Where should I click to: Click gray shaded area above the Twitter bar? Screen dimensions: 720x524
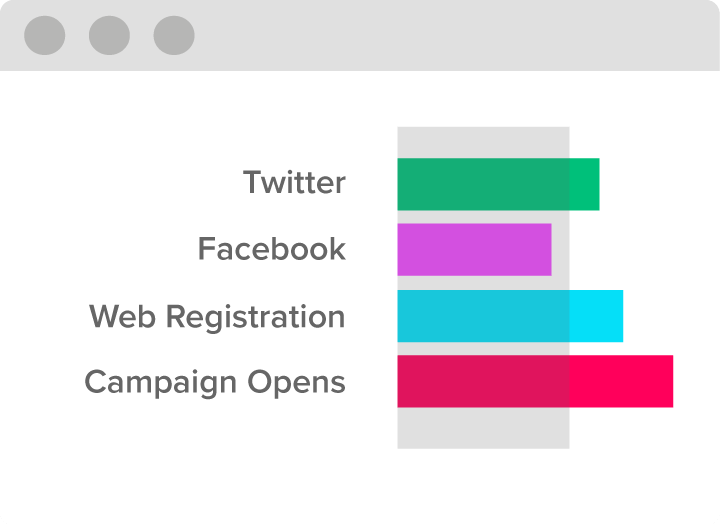point(484,143)
